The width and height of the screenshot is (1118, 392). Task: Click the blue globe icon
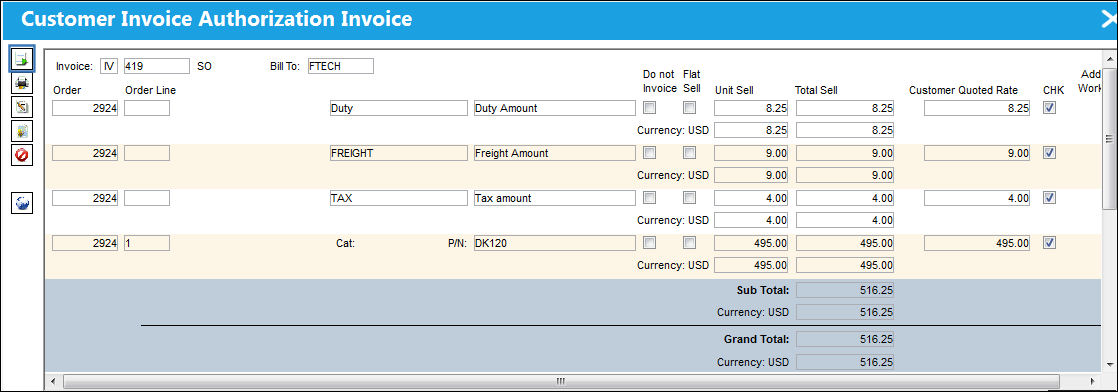(22, 203)
